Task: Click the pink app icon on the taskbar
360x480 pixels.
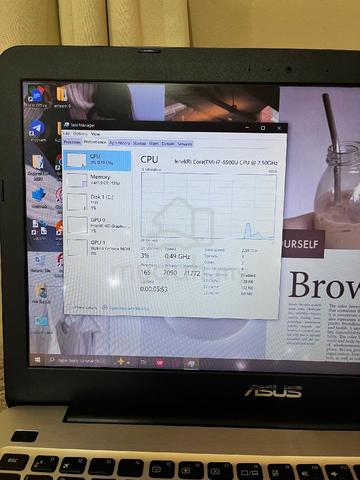Action: (159, 362)
